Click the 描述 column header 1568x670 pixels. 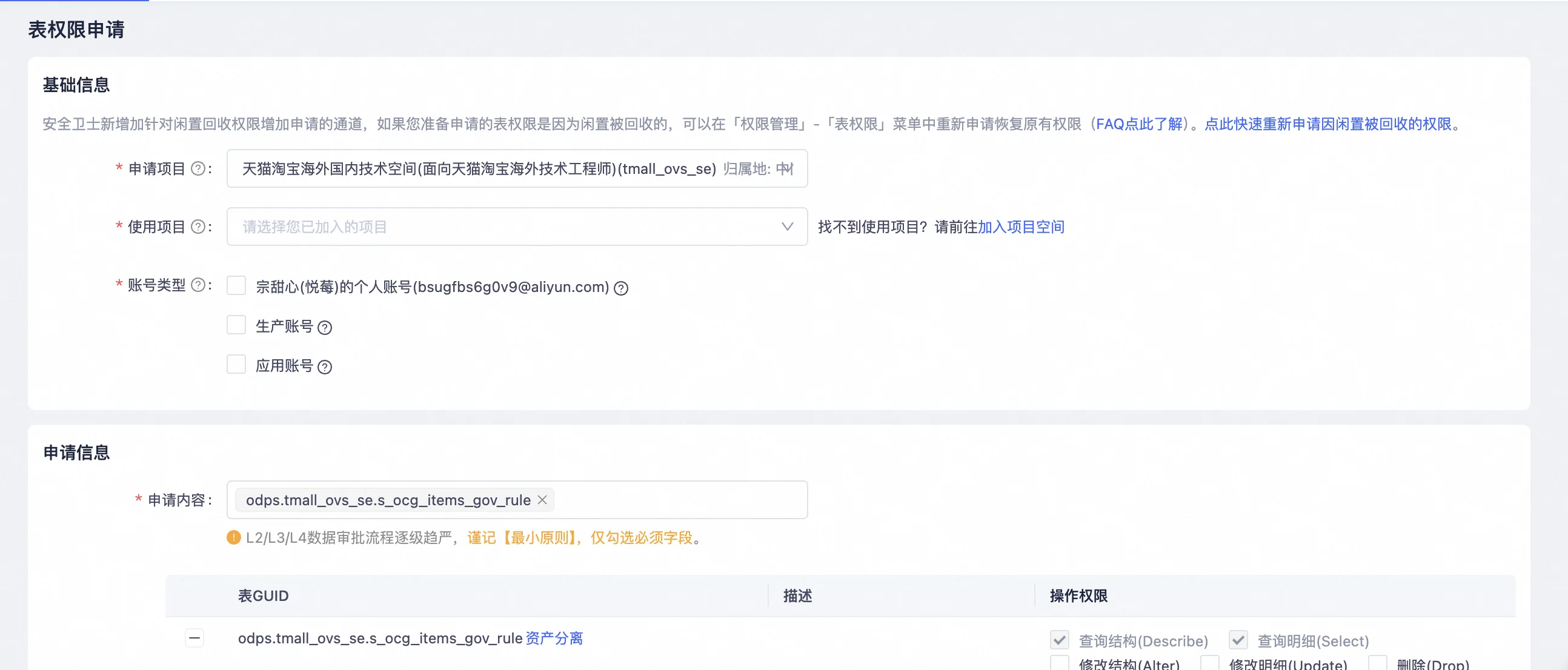pos(798,595)
